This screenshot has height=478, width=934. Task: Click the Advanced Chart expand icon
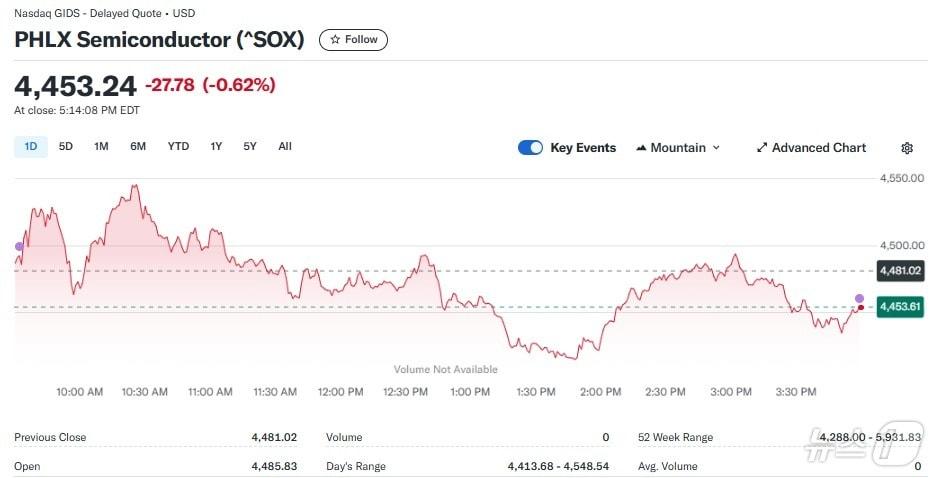(x=762, y=148)
